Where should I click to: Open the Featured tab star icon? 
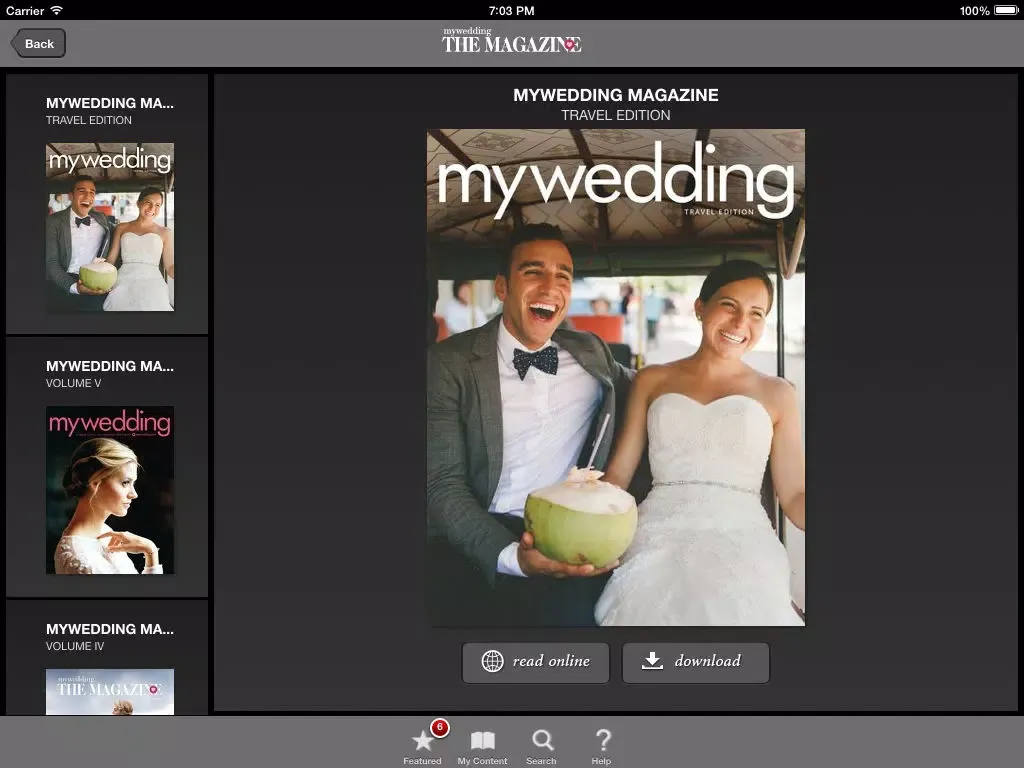pos(423,741)
